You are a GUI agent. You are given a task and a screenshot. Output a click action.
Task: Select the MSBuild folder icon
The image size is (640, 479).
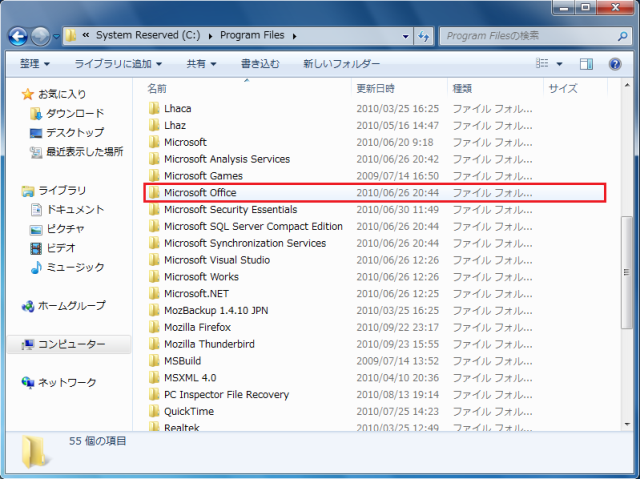coord(154,361)
